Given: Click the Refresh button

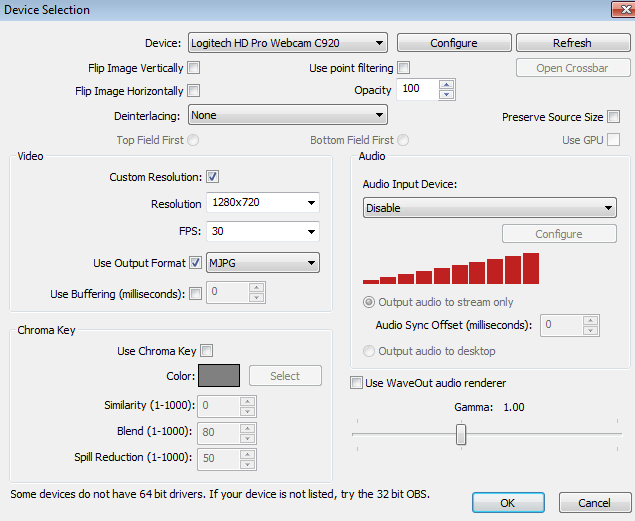Looking at the screenshot, I should tap(572, 43).
